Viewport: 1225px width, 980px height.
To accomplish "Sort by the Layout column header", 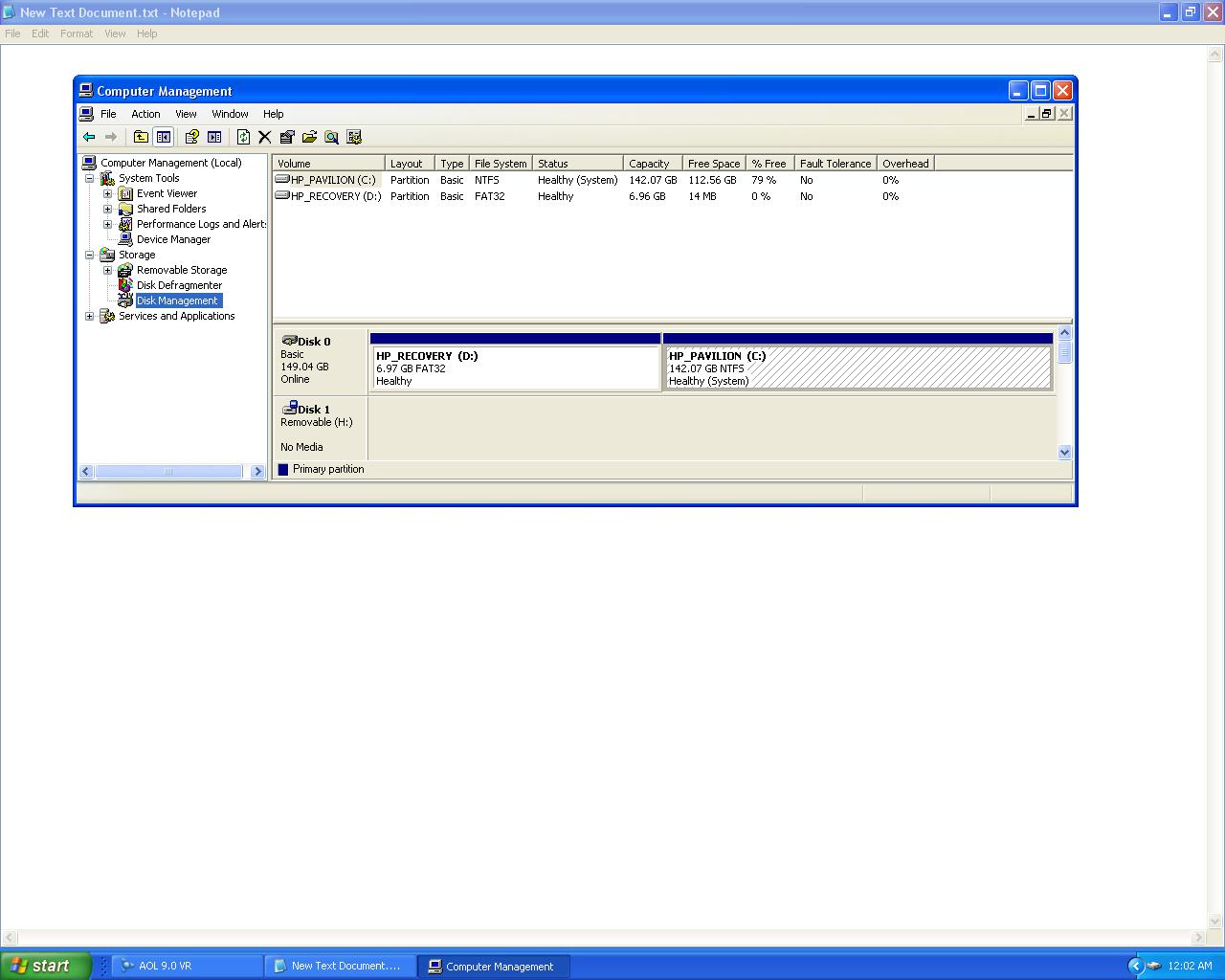I will (x=410, y=164).
